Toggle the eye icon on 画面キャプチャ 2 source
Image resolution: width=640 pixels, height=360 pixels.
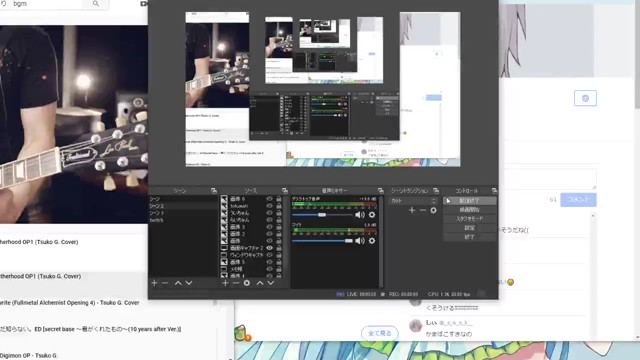(269, 248)
